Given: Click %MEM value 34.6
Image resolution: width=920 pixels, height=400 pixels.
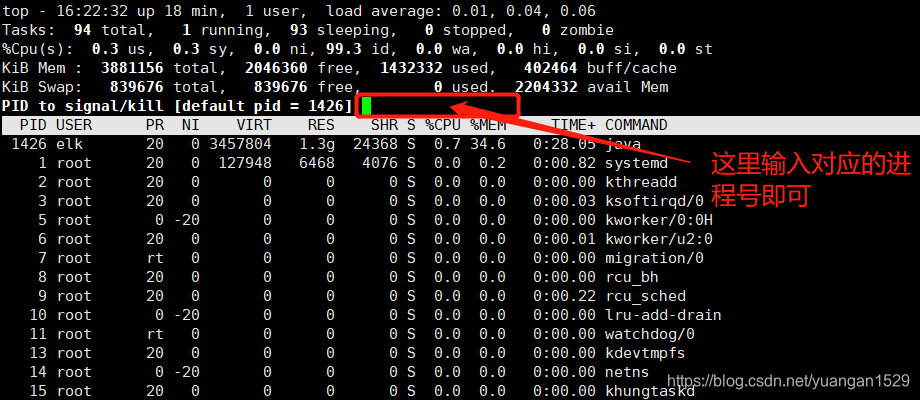Looking at the screenshot, I should (x=488, y=144).
